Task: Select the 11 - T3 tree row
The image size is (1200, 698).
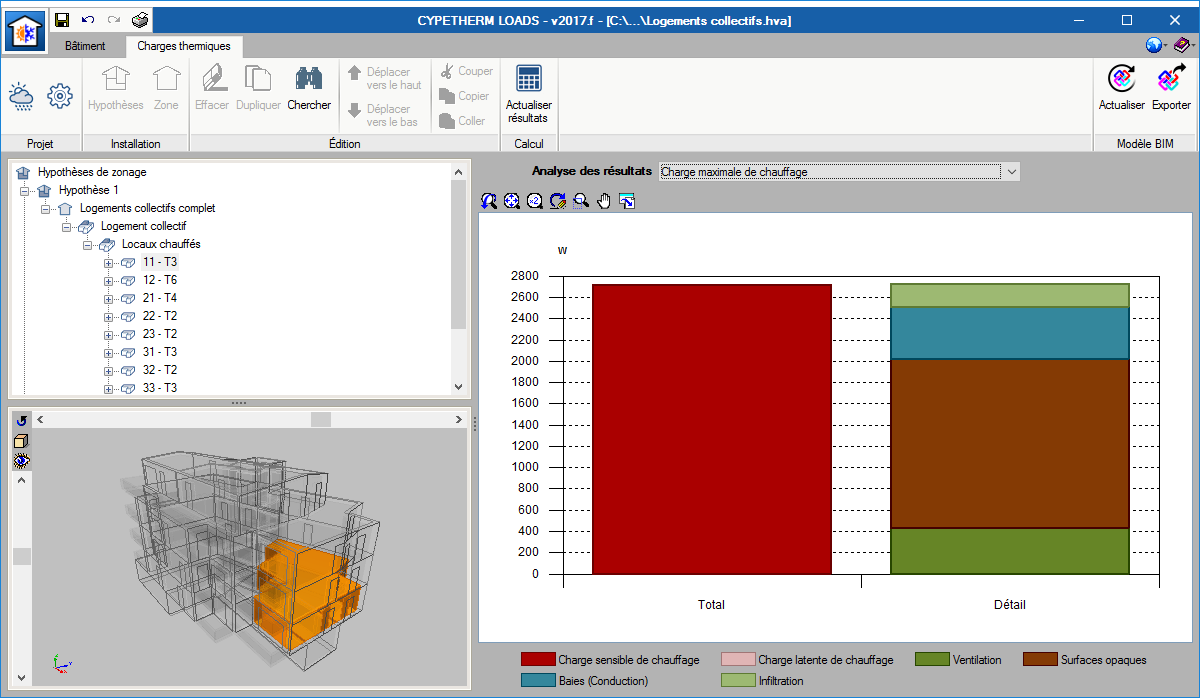Action: click(159, 262)
